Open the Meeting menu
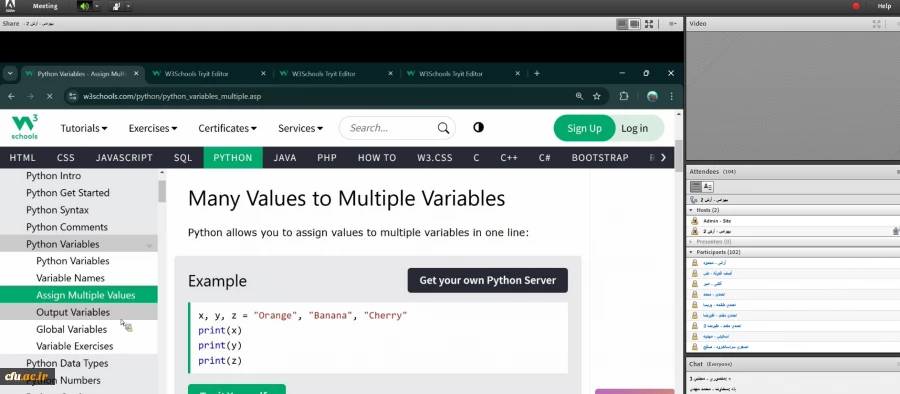900x394 pixels. 45,6
